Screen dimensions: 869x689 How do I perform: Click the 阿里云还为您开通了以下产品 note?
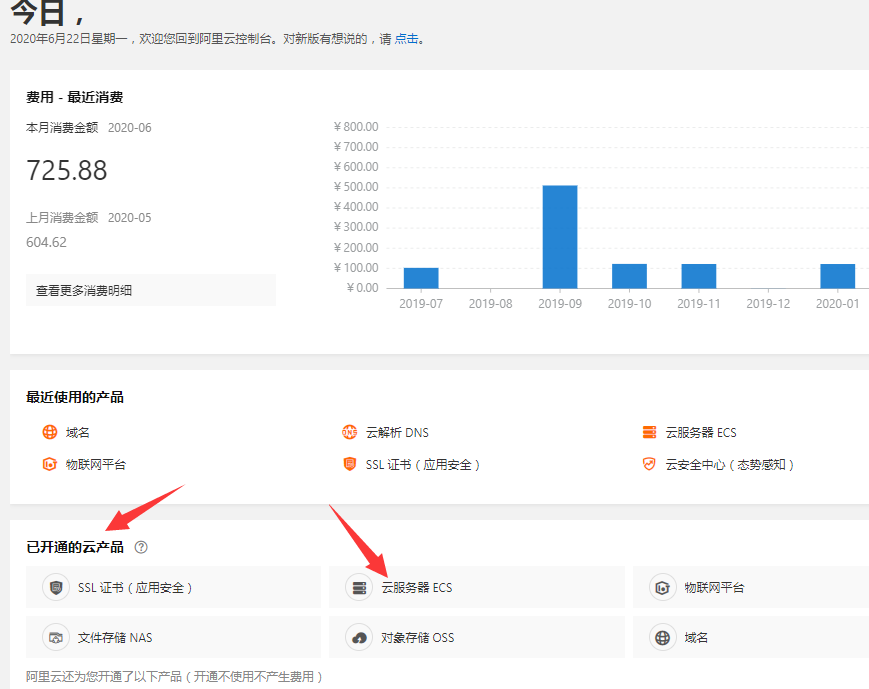point(174,676)
